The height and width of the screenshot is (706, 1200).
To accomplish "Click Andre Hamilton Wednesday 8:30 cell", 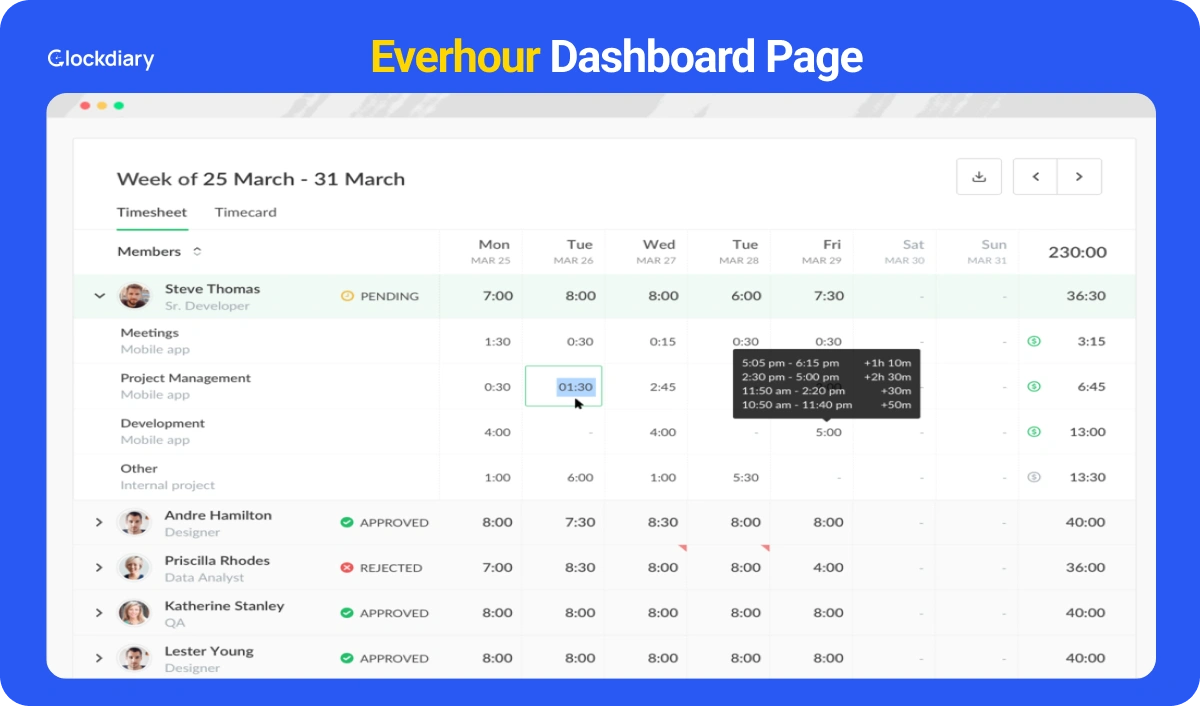I will (663, 522).
